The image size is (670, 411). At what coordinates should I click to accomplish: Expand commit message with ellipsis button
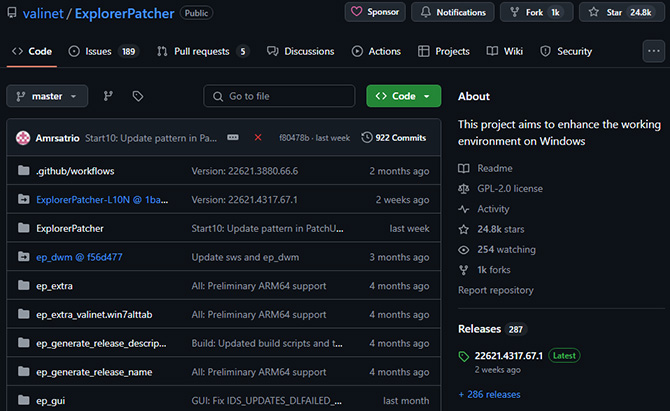(233, 138)
